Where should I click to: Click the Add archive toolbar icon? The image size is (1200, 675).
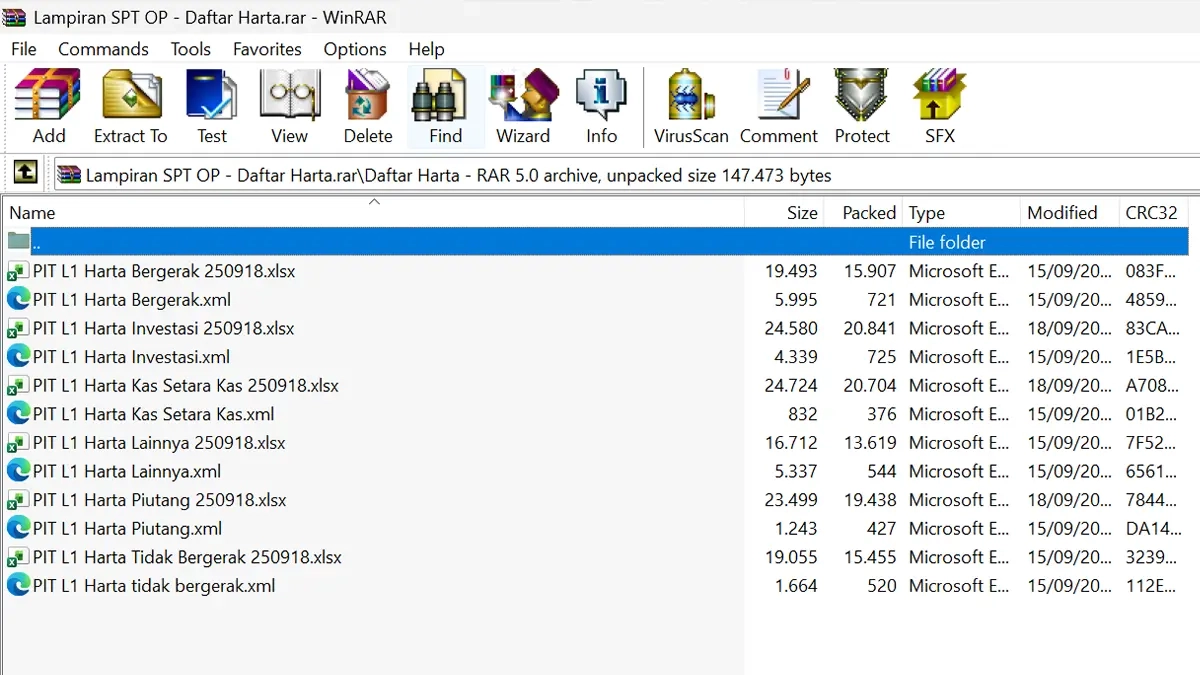(x=48, y=106)
